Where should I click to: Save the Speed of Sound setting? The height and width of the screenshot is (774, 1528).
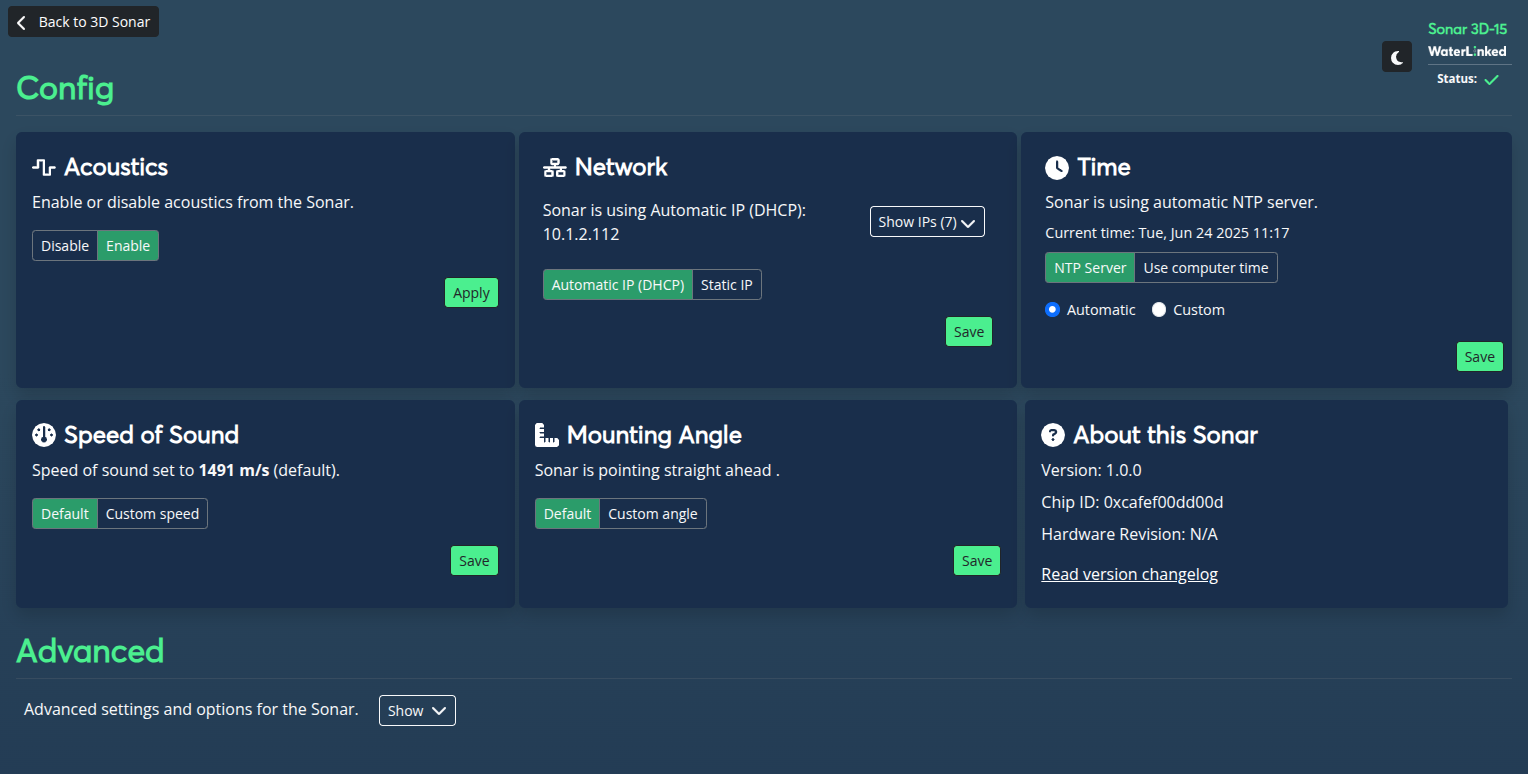click(474, 561)
